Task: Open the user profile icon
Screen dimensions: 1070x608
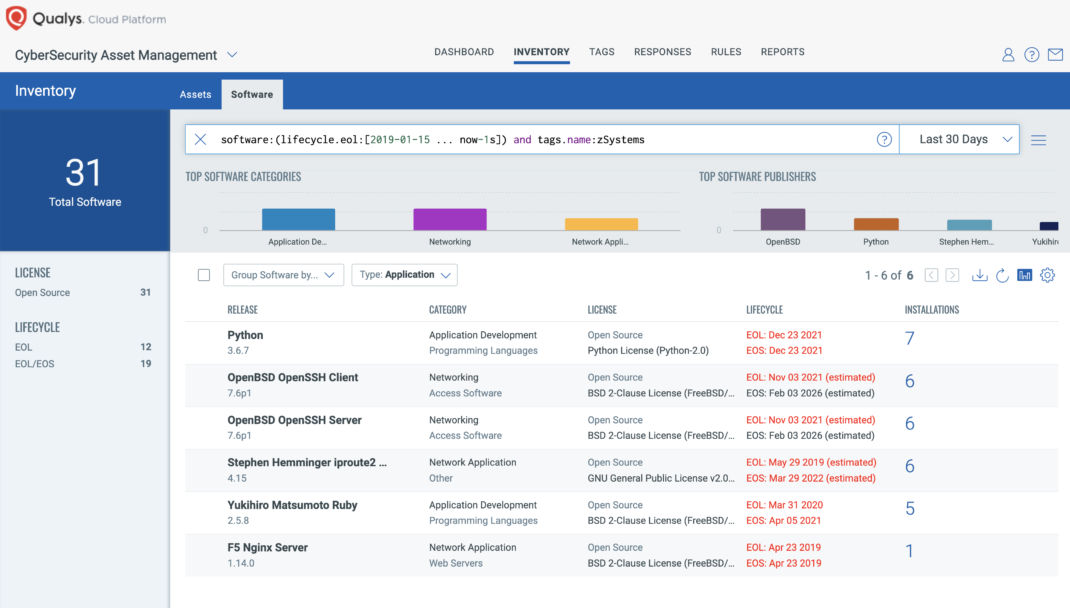Action: pos(1007,55)
